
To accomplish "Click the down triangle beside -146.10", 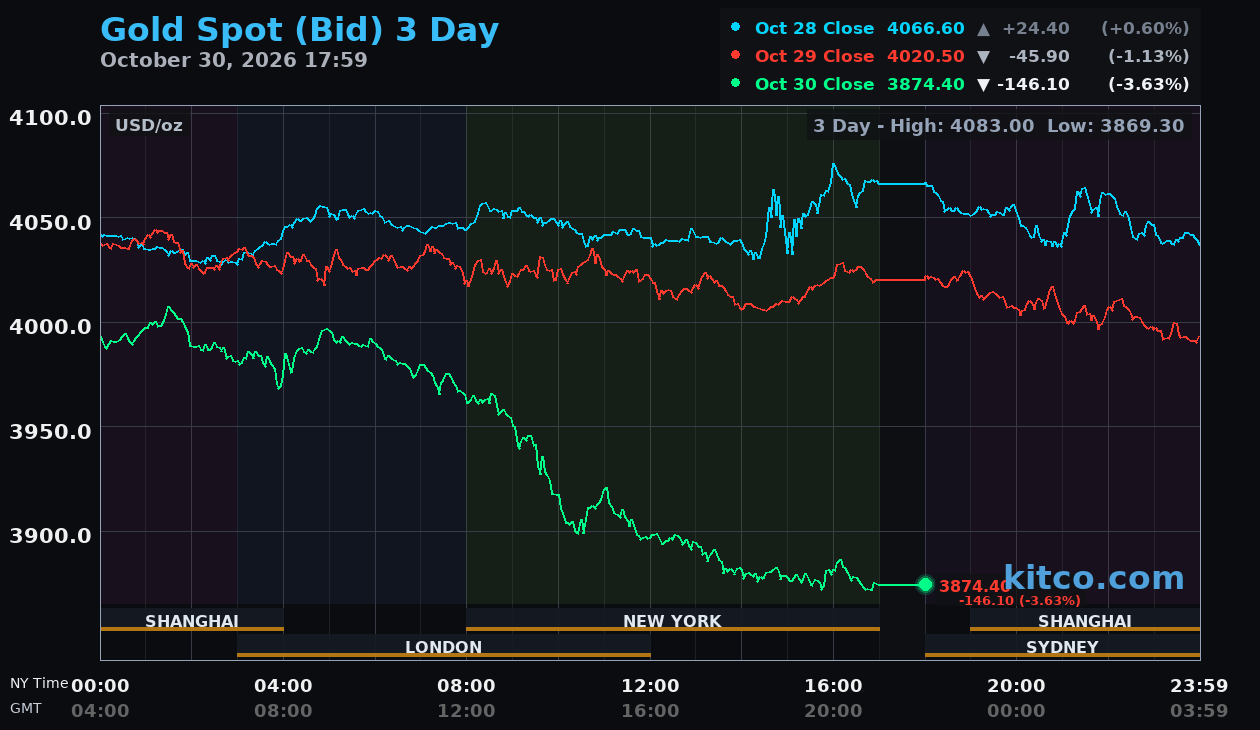I will (983, 85).
